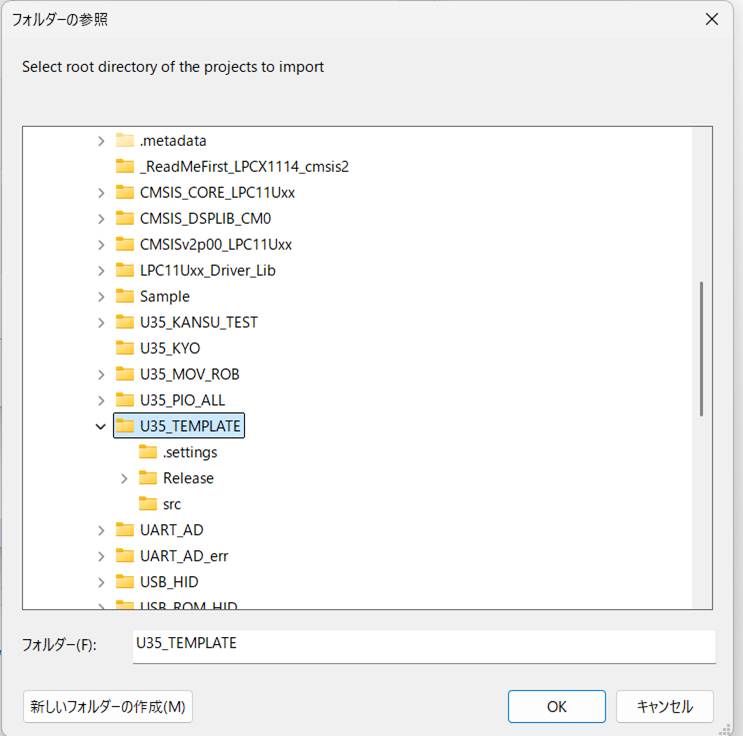Click the .metadata folder icon

(x=125, y=141)
